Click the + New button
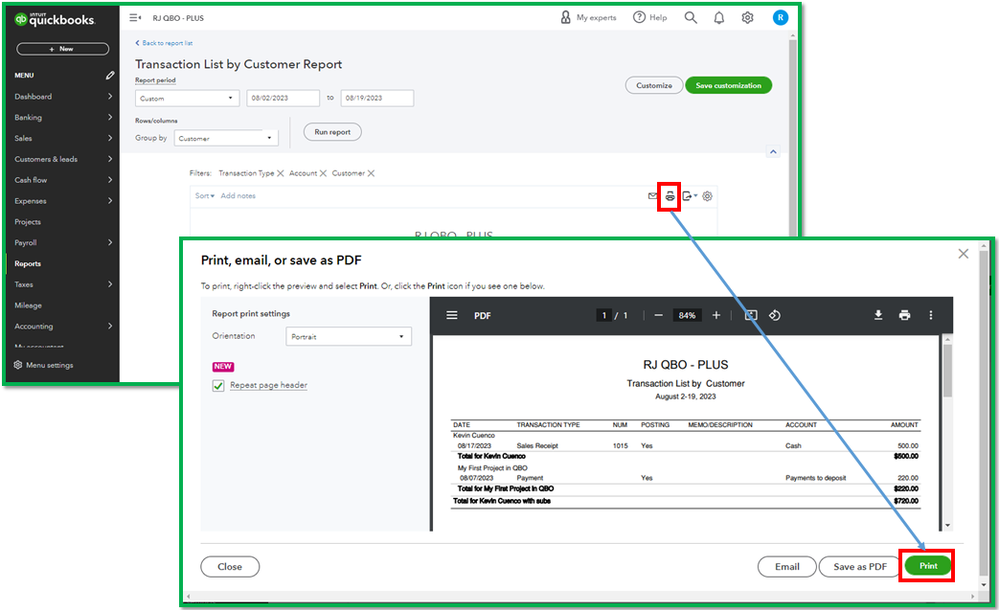 coord(62,49)
